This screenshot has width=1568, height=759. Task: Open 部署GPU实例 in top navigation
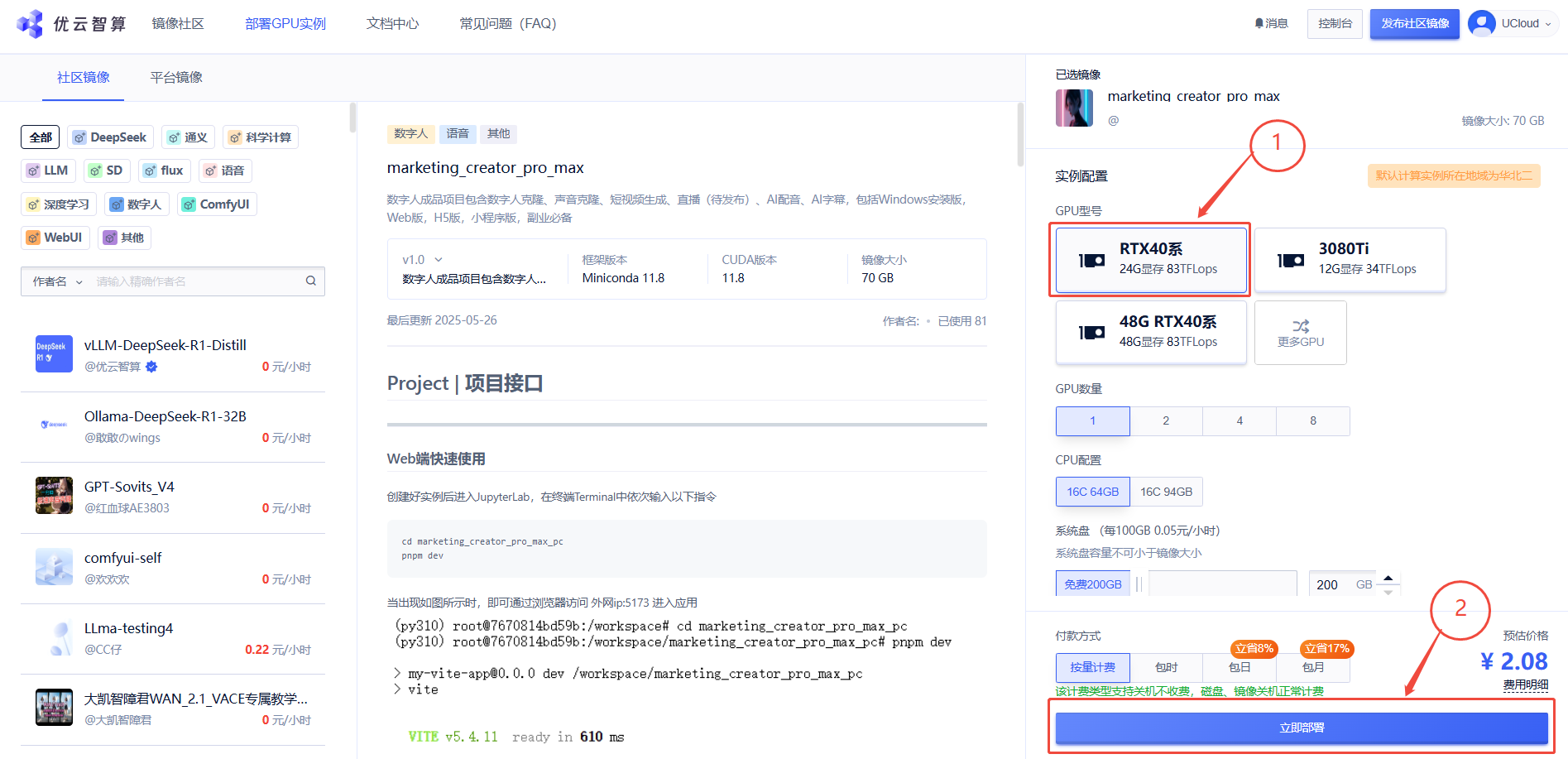(285, 23)
